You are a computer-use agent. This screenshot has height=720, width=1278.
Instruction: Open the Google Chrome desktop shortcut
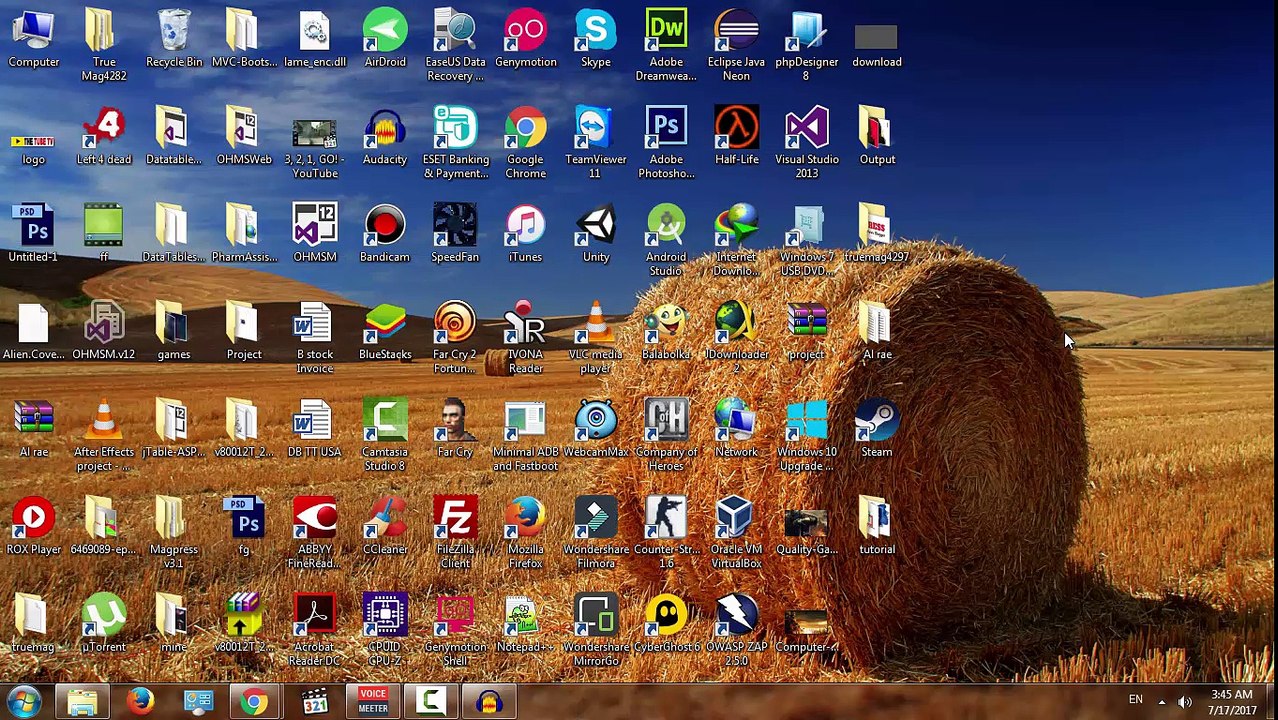pos(525,144)
